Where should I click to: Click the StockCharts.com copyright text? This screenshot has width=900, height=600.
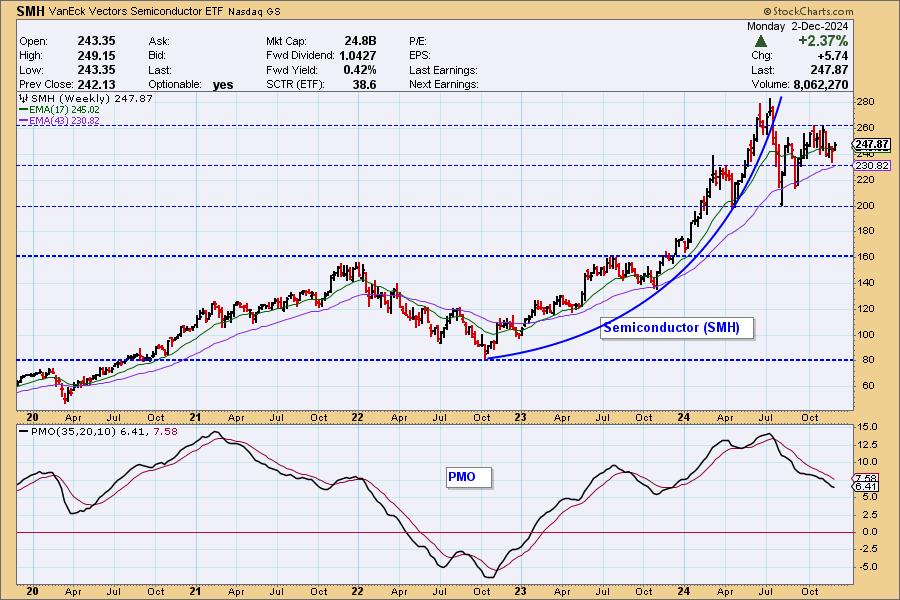[808, 11]
